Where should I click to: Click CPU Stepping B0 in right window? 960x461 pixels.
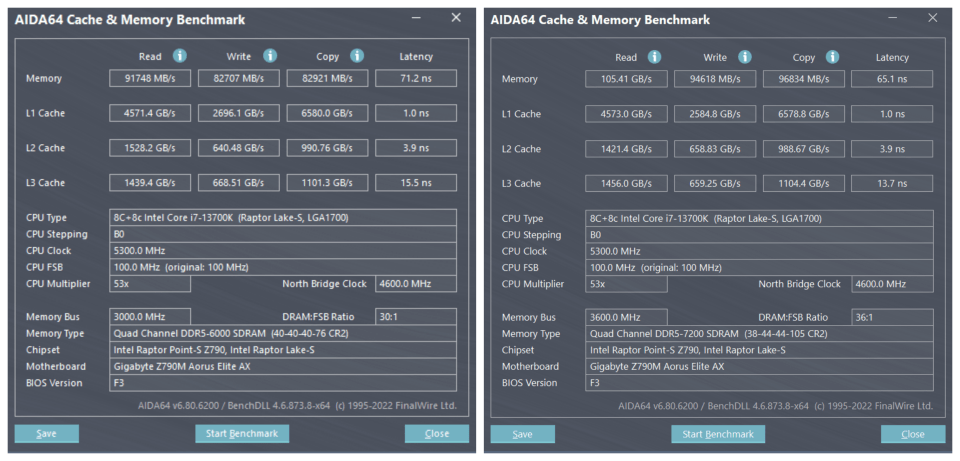[759, 234]
